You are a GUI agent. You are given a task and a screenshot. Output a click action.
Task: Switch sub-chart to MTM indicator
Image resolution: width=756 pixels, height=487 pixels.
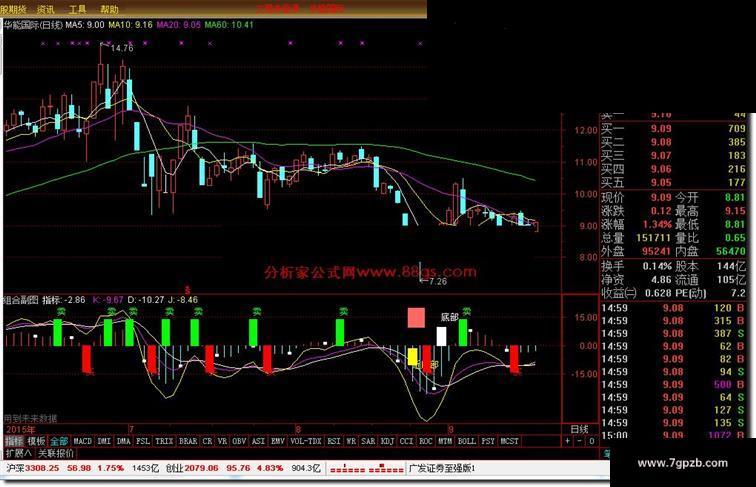[445, 441]
